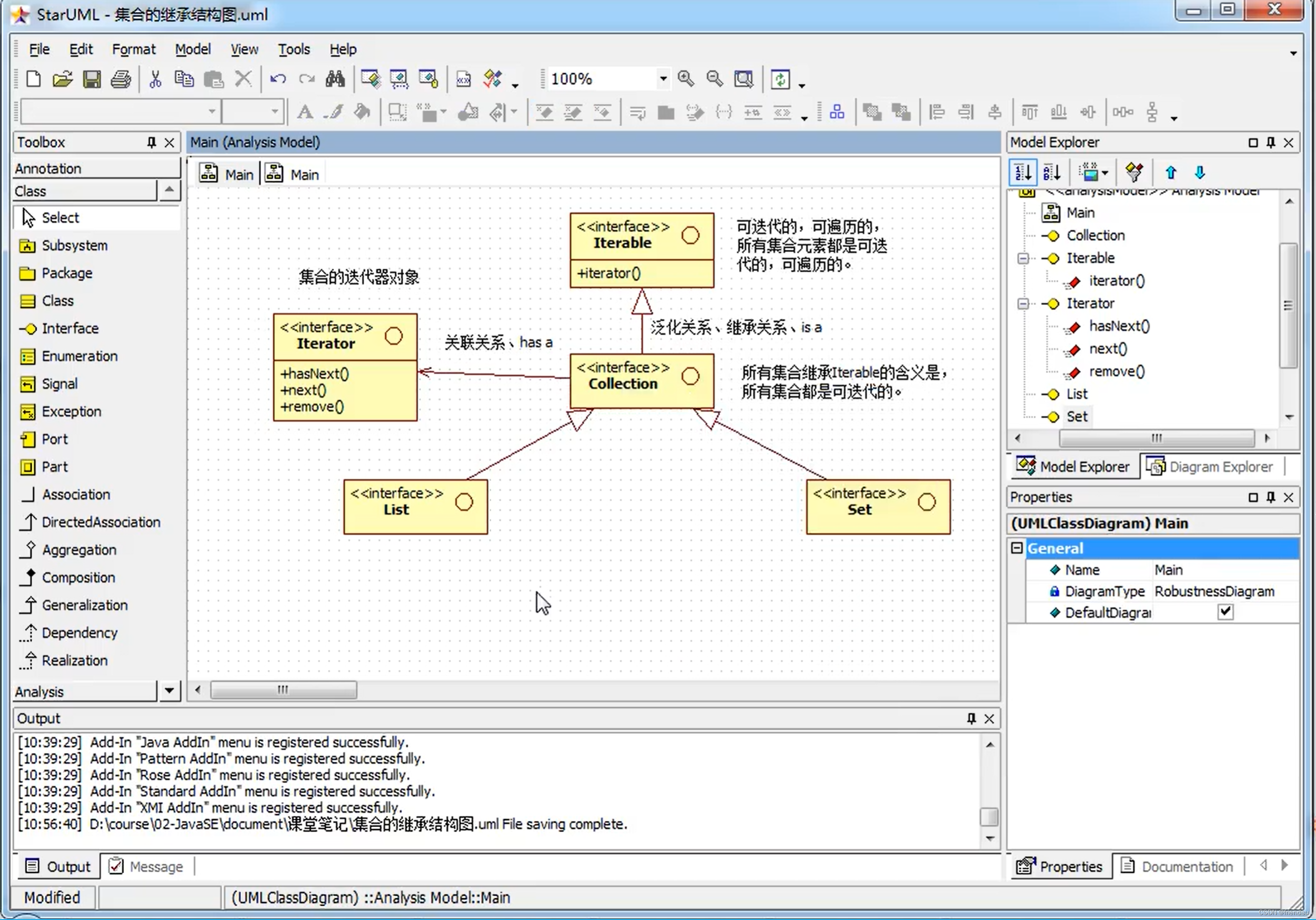Screen dimensions: 1316x920
Task: Select the Composition tool in toolbox
Action: click(78, 577)
